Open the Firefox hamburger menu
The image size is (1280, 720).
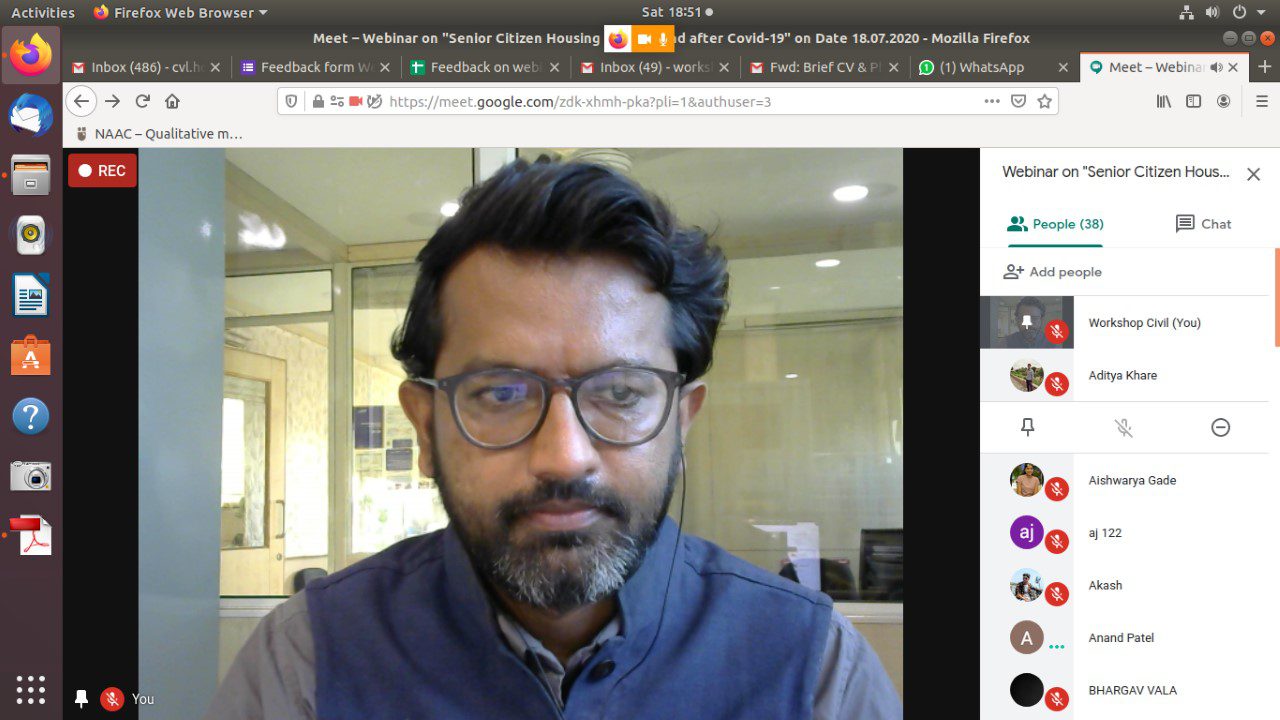[x=1261, y=101]
